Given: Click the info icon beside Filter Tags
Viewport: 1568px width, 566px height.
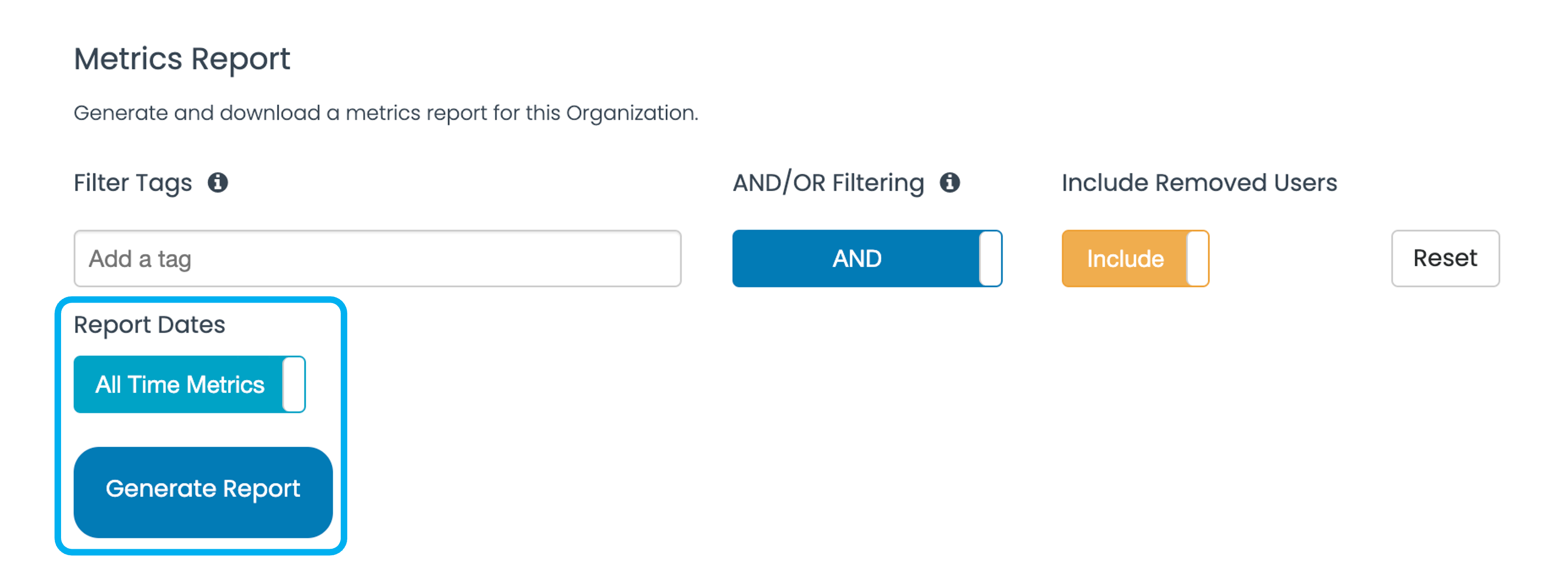Looking at the screenshot, I should [218, 183].
